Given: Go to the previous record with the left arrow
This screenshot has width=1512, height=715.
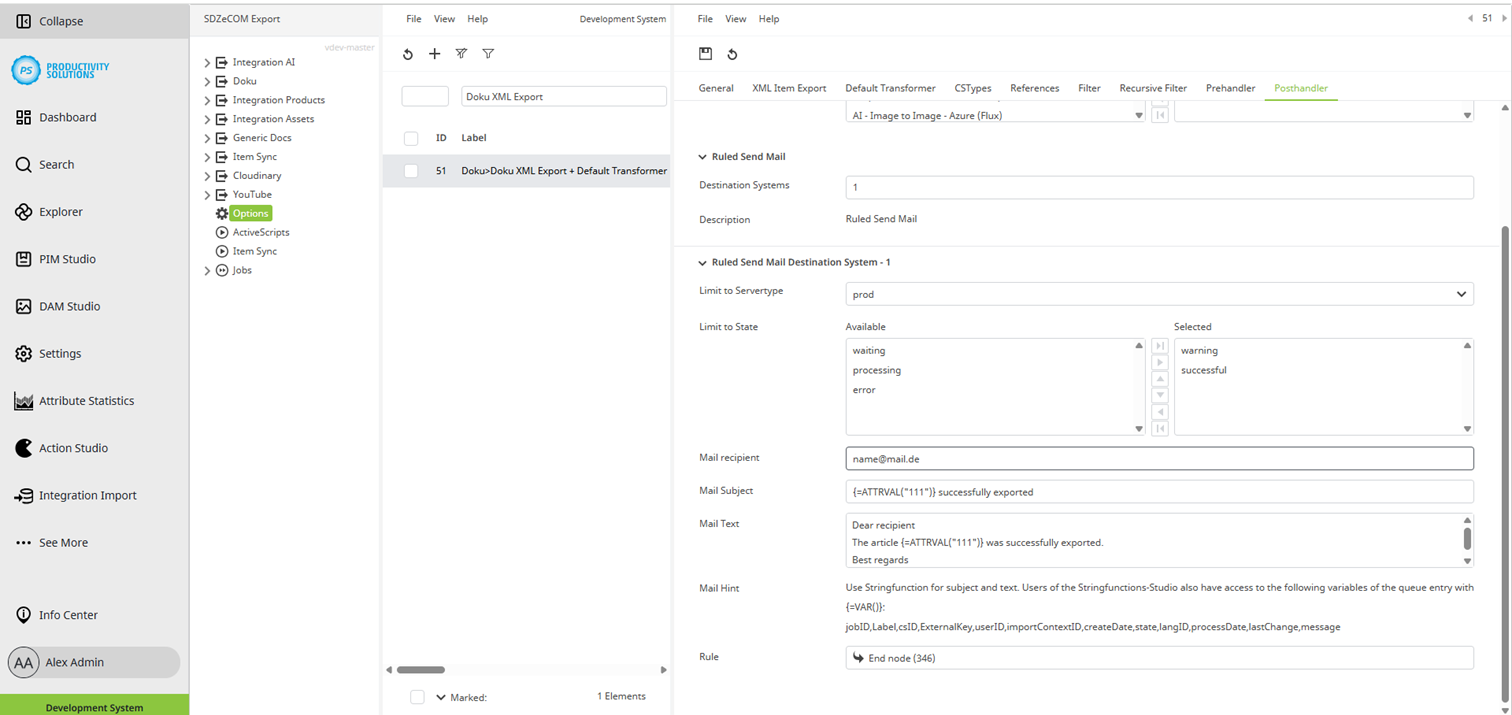Looking at the screenshot, I should pyautogui.click(x=1470, y=18).
